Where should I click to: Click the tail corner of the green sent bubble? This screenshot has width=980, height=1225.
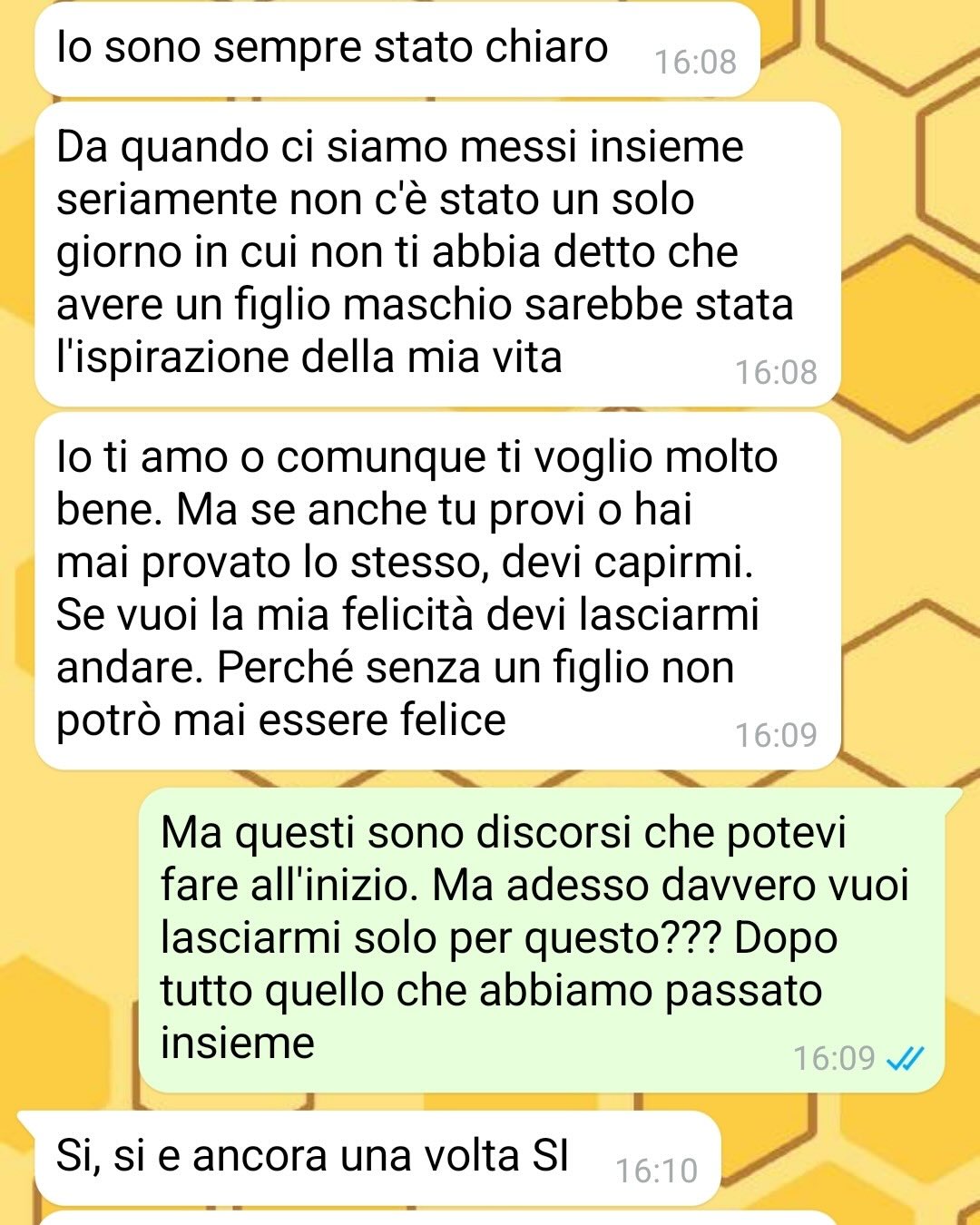coord(953,796)
